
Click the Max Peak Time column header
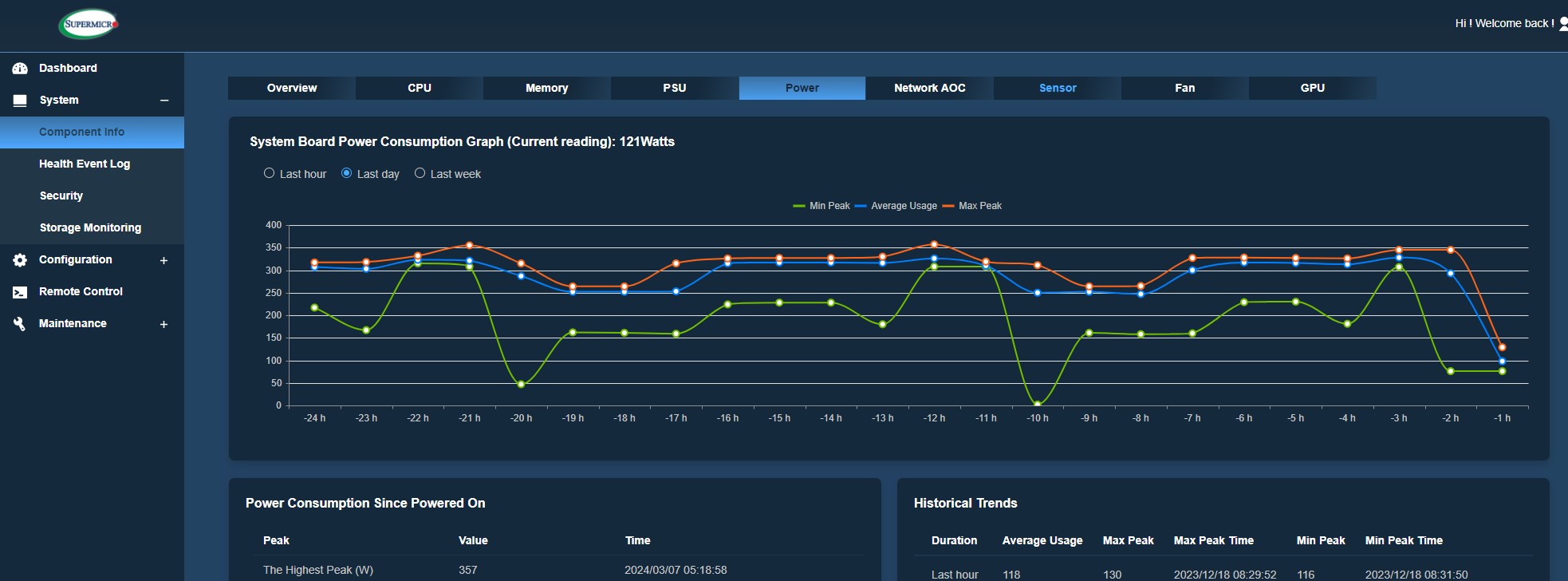pos(1214,541)
